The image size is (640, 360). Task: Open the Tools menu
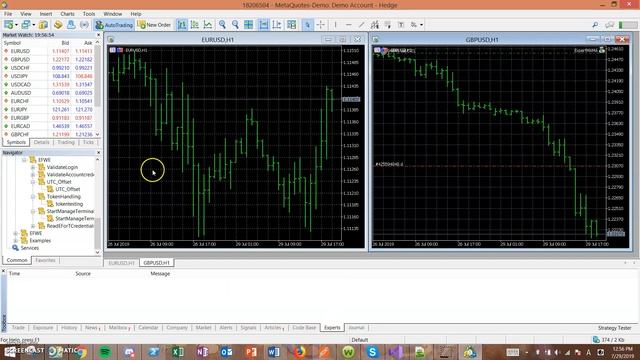tap(89, 14)
